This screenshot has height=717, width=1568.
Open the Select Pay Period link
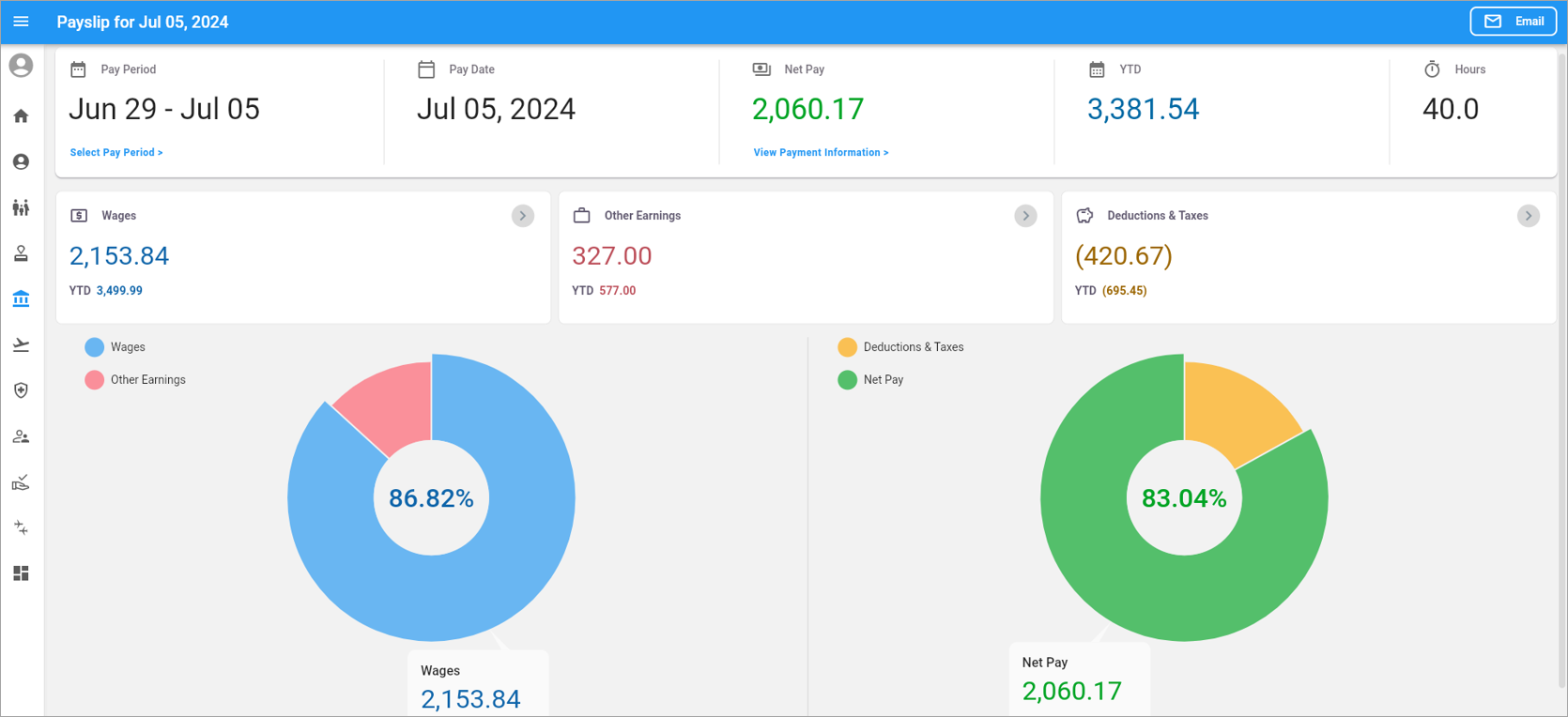coord(116,152)
